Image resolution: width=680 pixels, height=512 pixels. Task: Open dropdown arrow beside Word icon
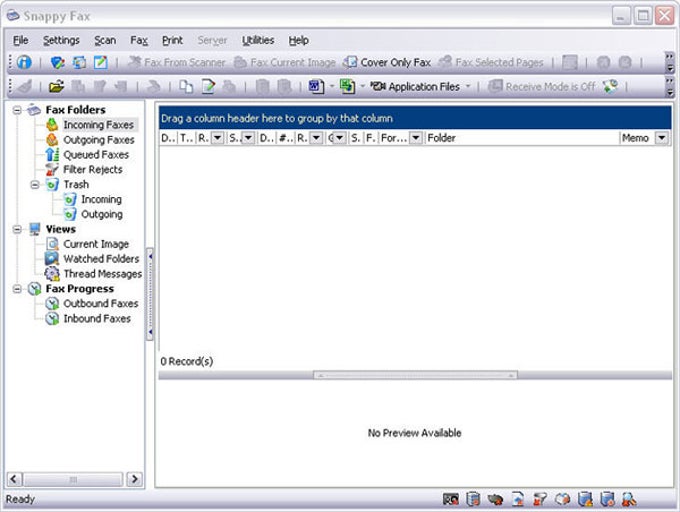tap(332, 86)
